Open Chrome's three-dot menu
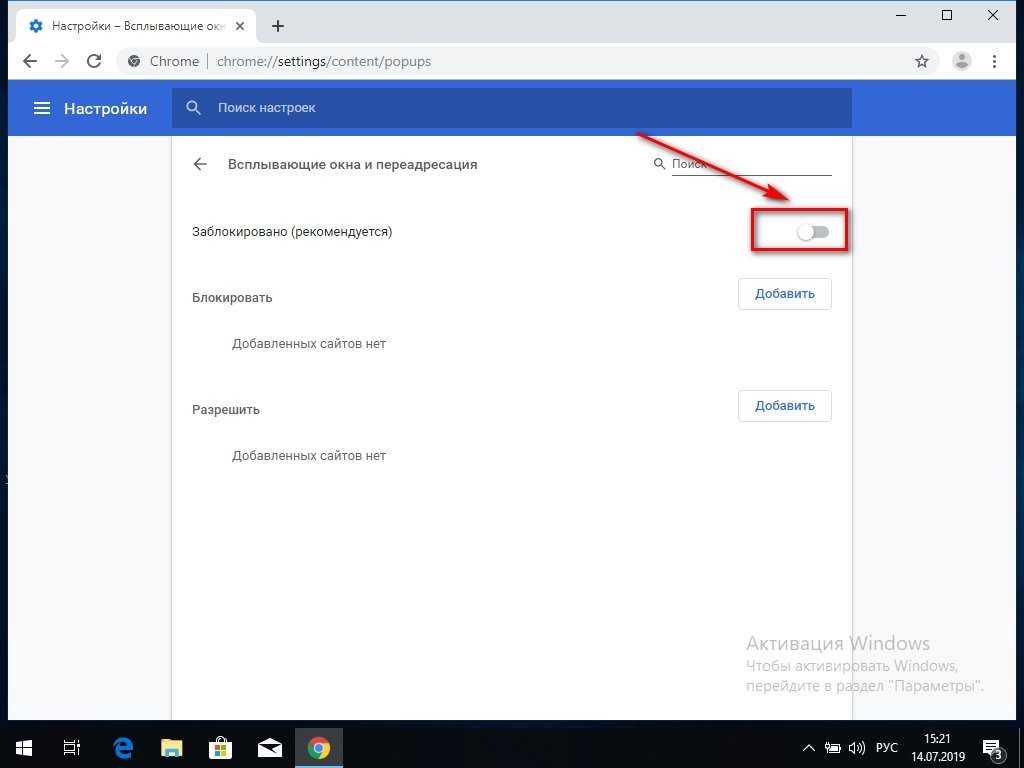The width and height of the screenshot is (1024, 768). [x=994, y=61]
